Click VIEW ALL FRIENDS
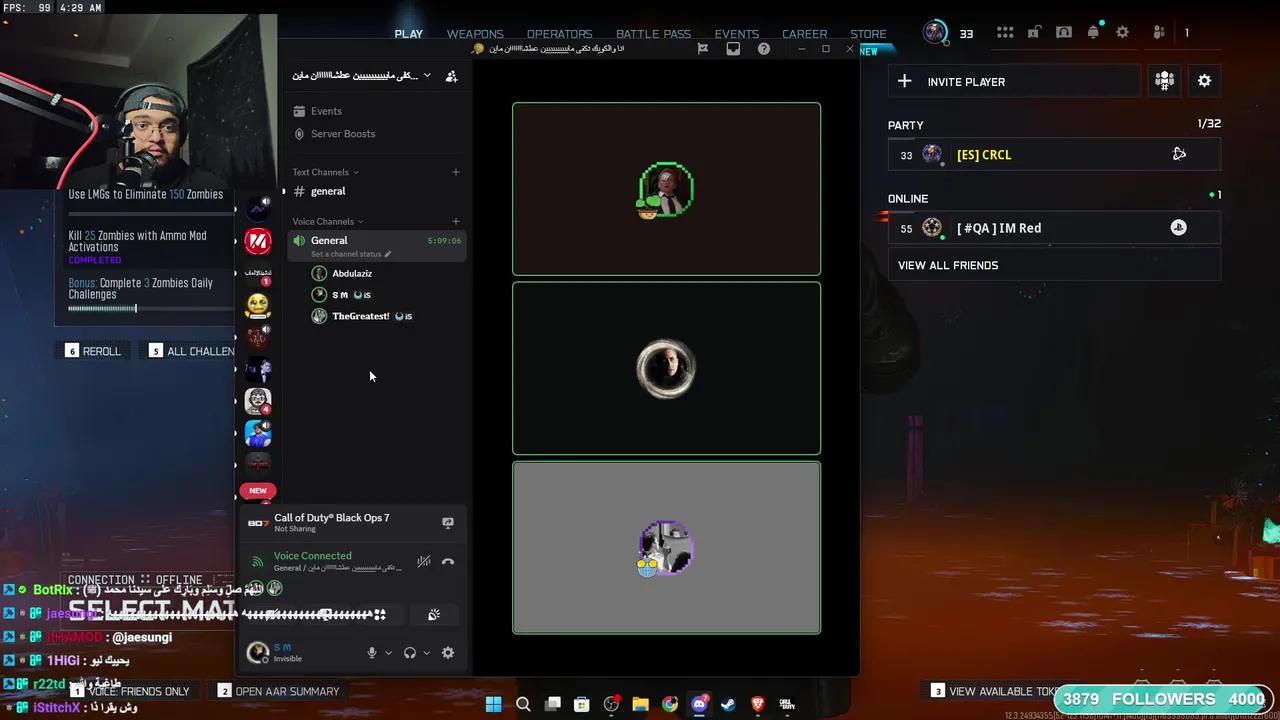1280x720 pixels. pyautogui.click(x=1054, y=265)
